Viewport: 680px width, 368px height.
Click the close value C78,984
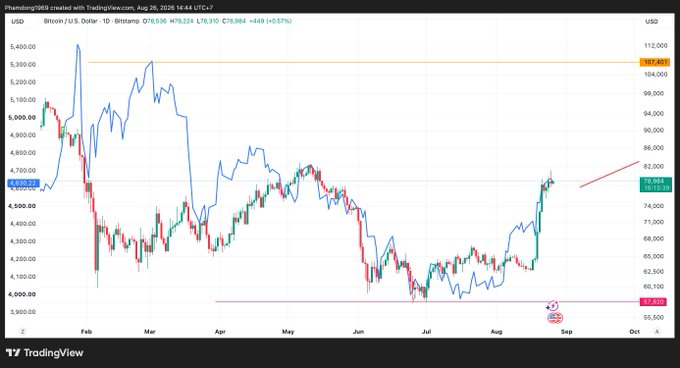coord(234,21)
